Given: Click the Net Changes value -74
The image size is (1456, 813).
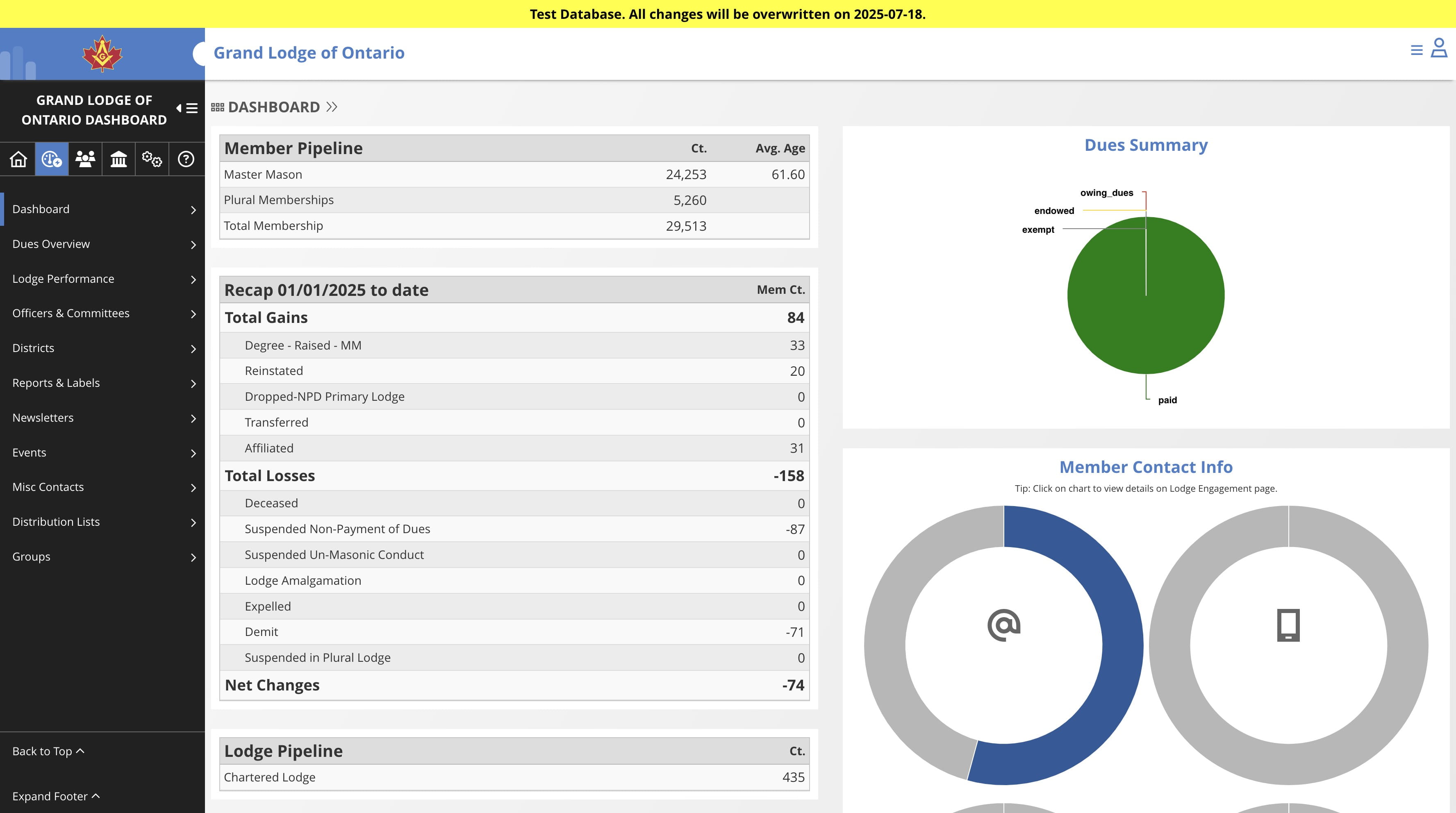Looking at the screenshot, I should (x=793, y=685).
